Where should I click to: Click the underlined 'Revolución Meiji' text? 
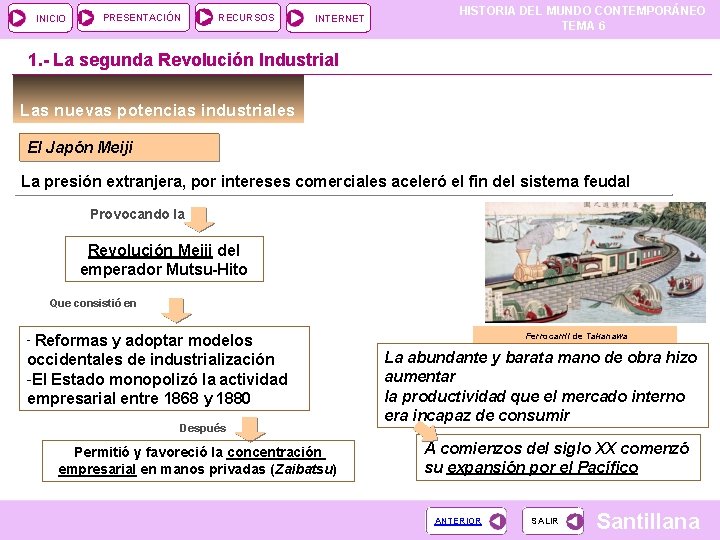(150, 250)
